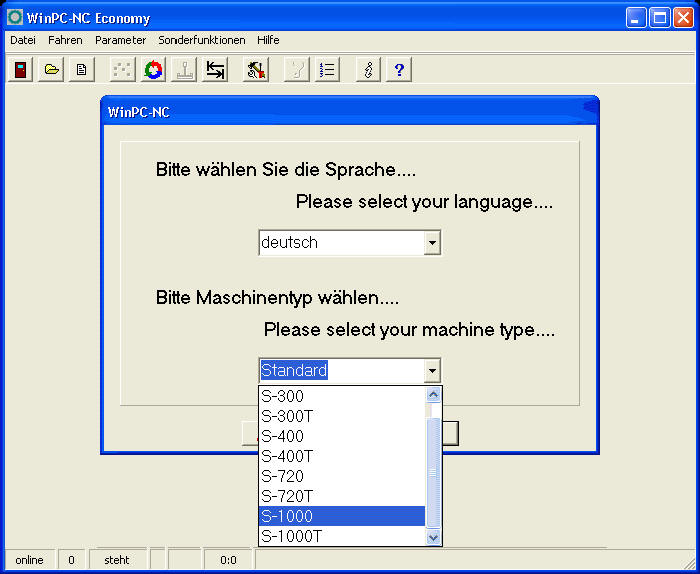
Task: Click the machine list scroll down arrow
Action: pyautogui.click(x=433, y=537)
